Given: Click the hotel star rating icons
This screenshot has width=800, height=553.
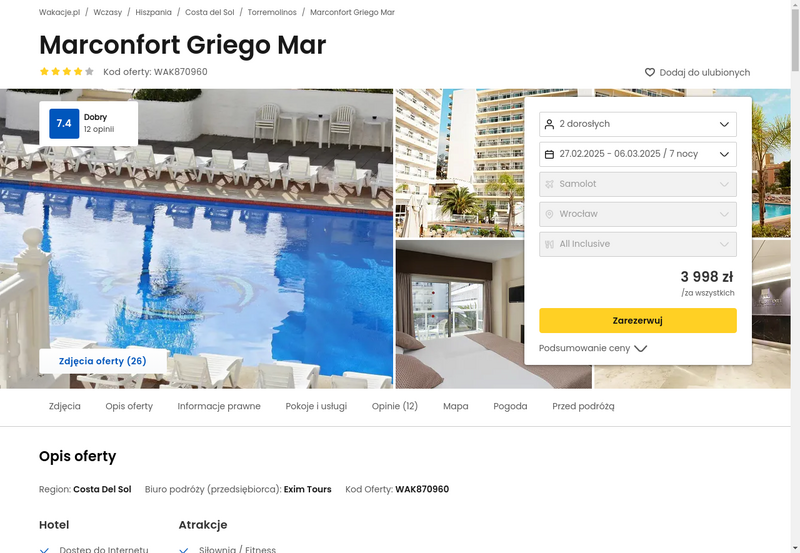Looking at the screenshot, I should (67, 71).
